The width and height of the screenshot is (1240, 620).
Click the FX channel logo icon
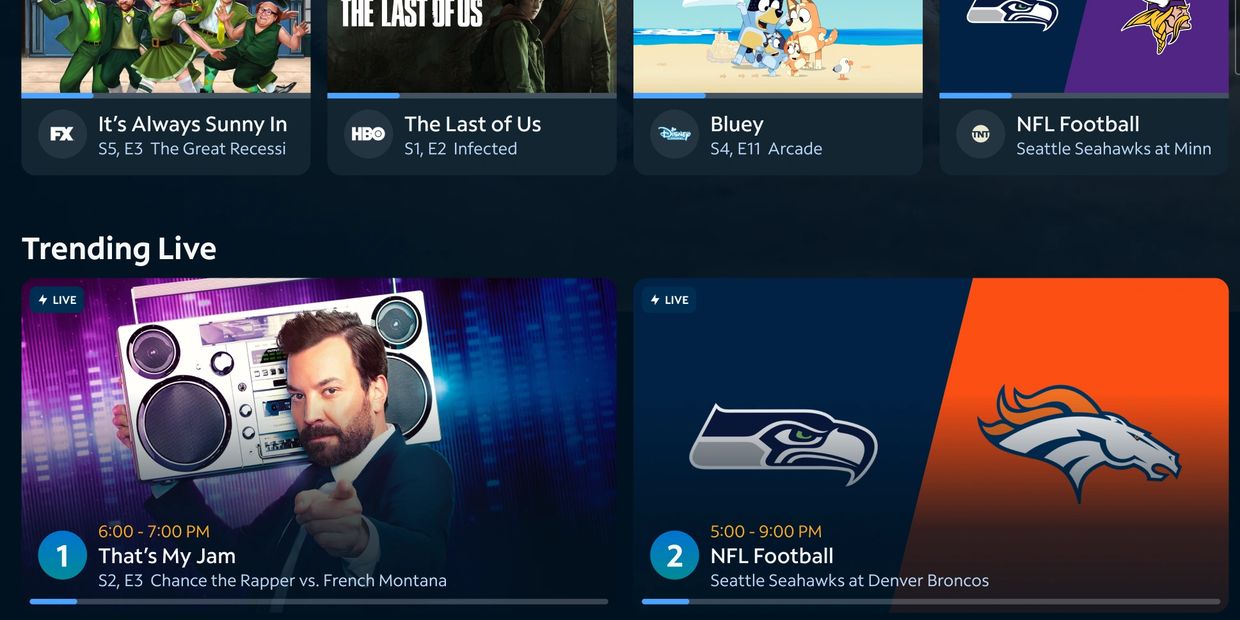(62, 134)
